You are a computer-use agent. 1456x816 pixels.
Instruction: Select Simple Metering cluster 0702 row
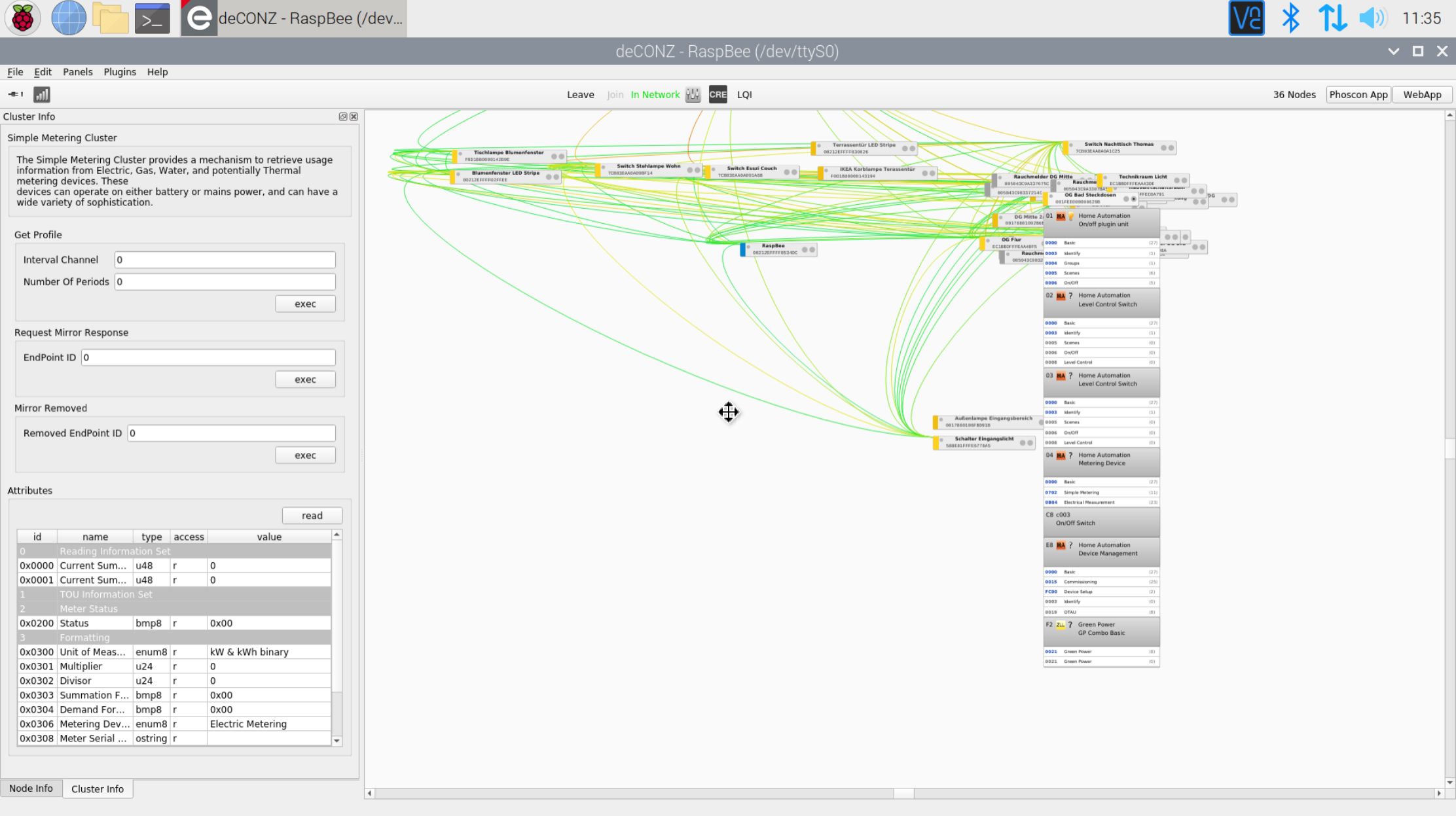[x=1100, y=492]
